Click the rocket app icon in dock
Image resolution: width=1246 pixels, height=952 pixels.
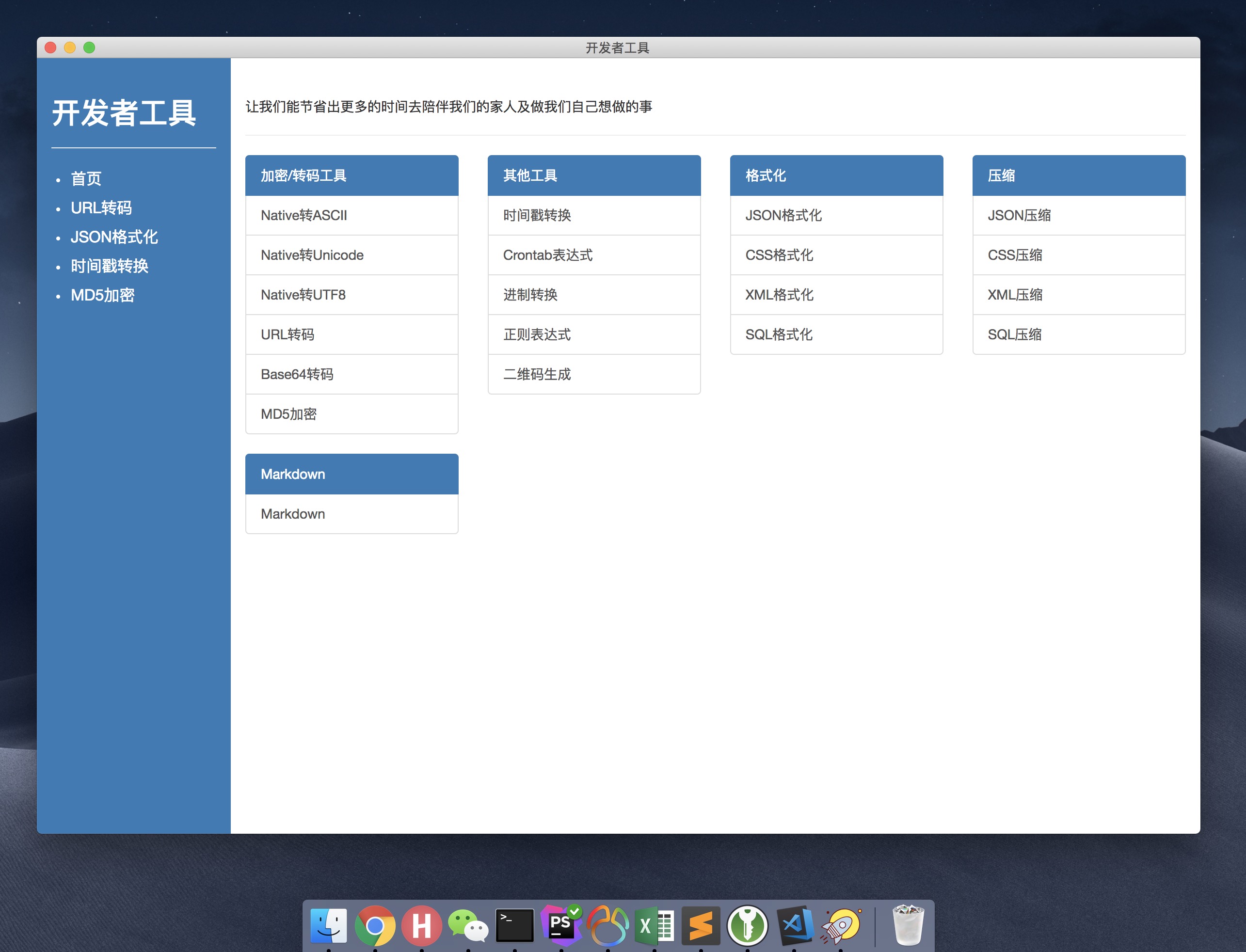(x=841, y=926)
